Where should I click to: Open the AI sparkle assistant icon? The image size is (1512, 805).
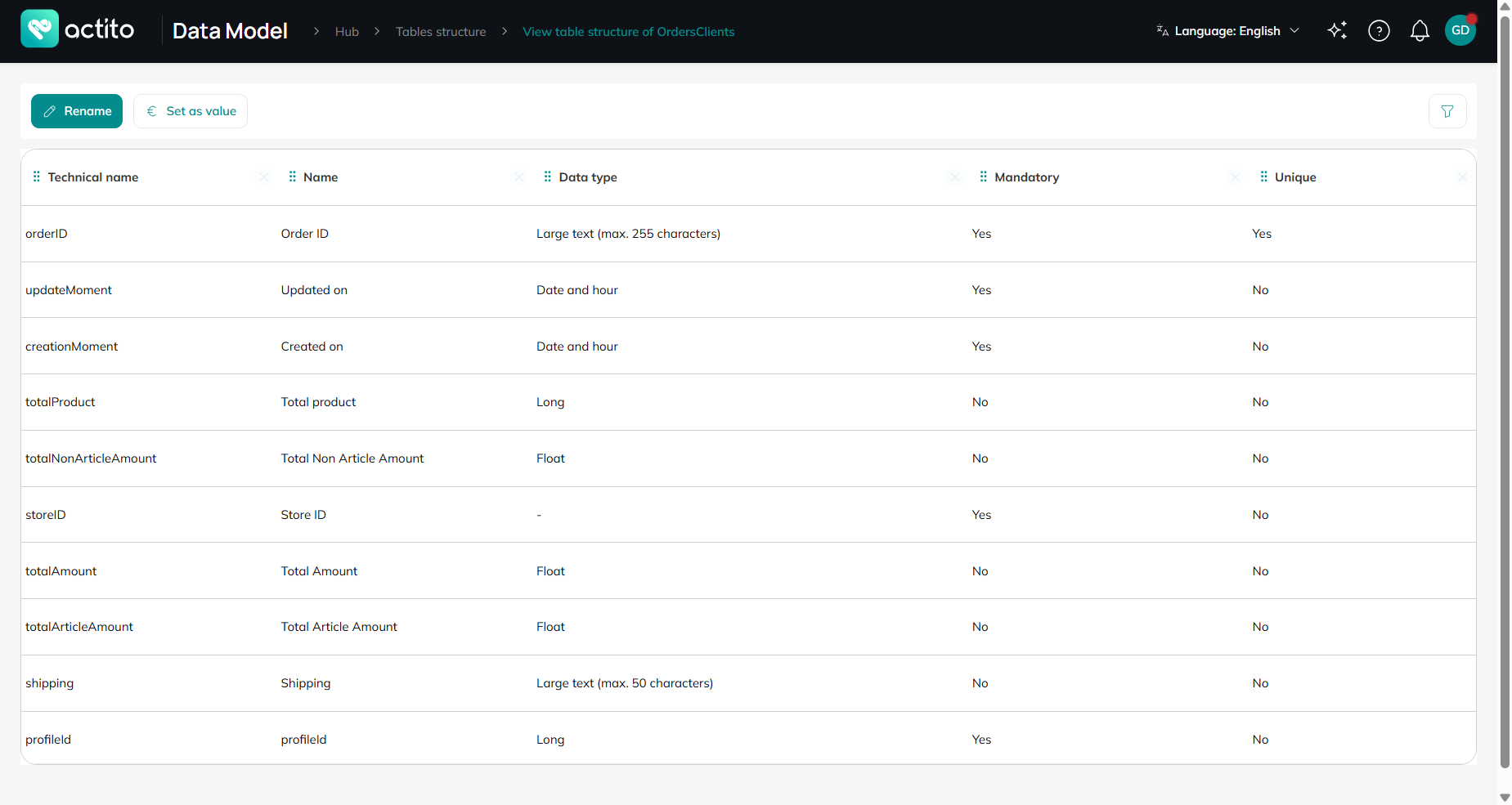click(x=1337, y=31)
